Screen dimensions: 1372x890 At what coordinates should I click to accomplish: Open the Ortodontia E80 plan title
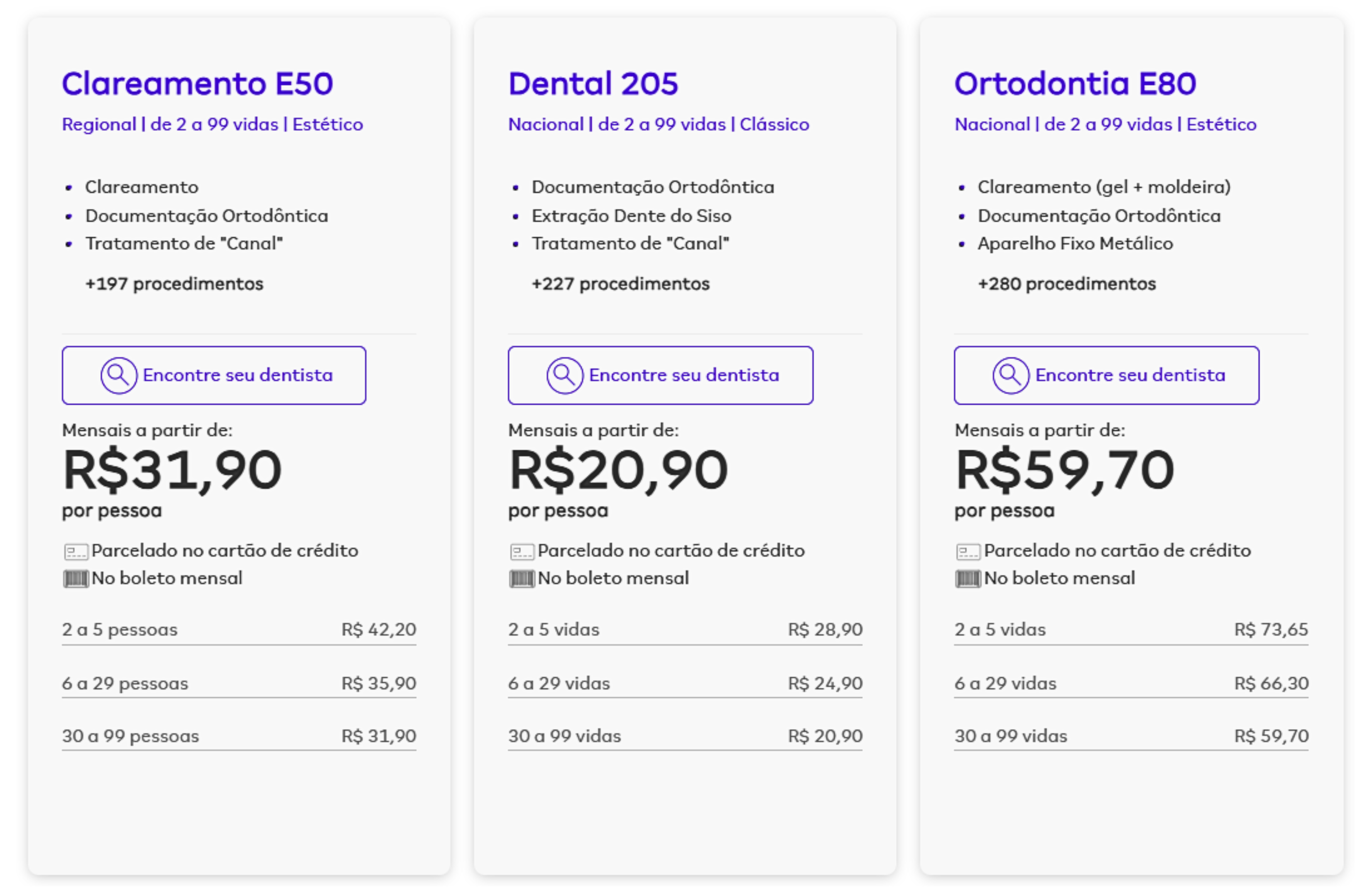[x=1076, y=84]
